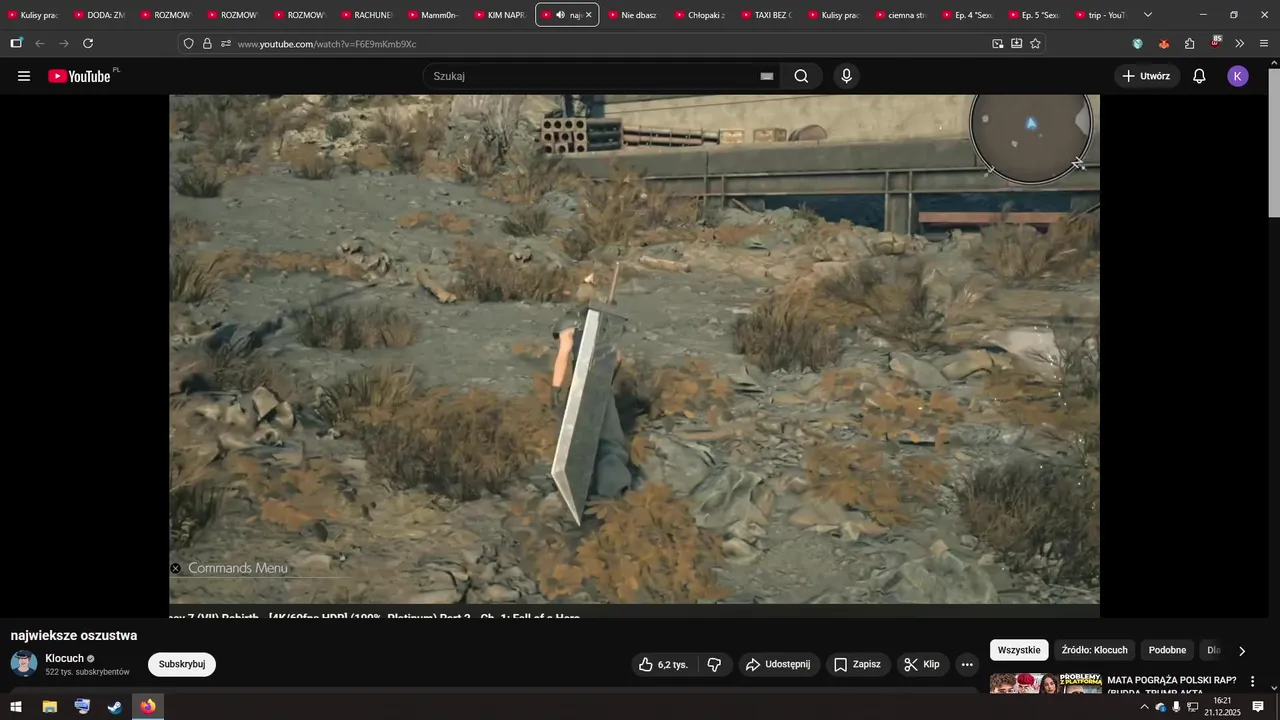The height and width of the screenshot is (720, 1280).
Task: Start voice search with the microphone
Action: point(847,76)
